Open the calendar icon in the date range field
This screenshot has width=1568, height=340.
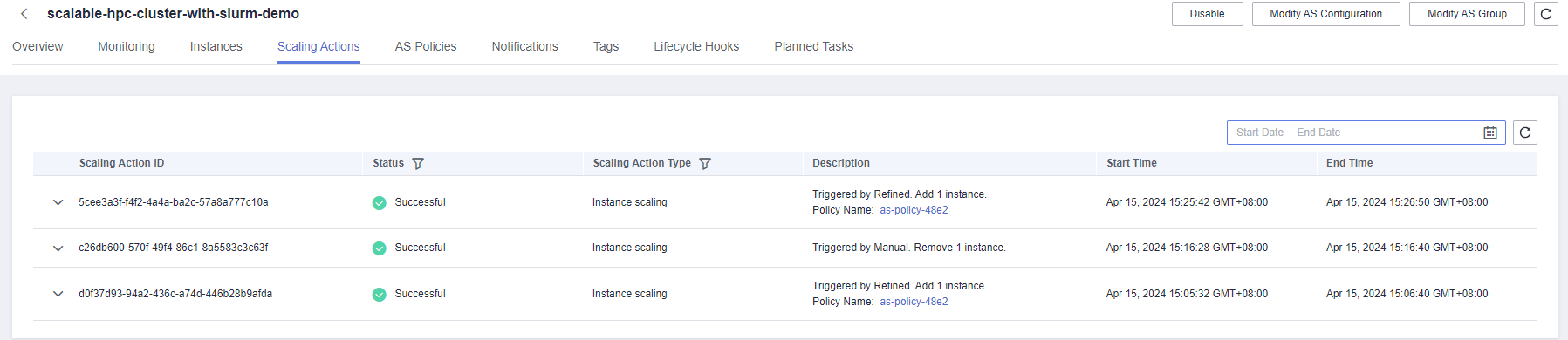[x=1490, y=133]
